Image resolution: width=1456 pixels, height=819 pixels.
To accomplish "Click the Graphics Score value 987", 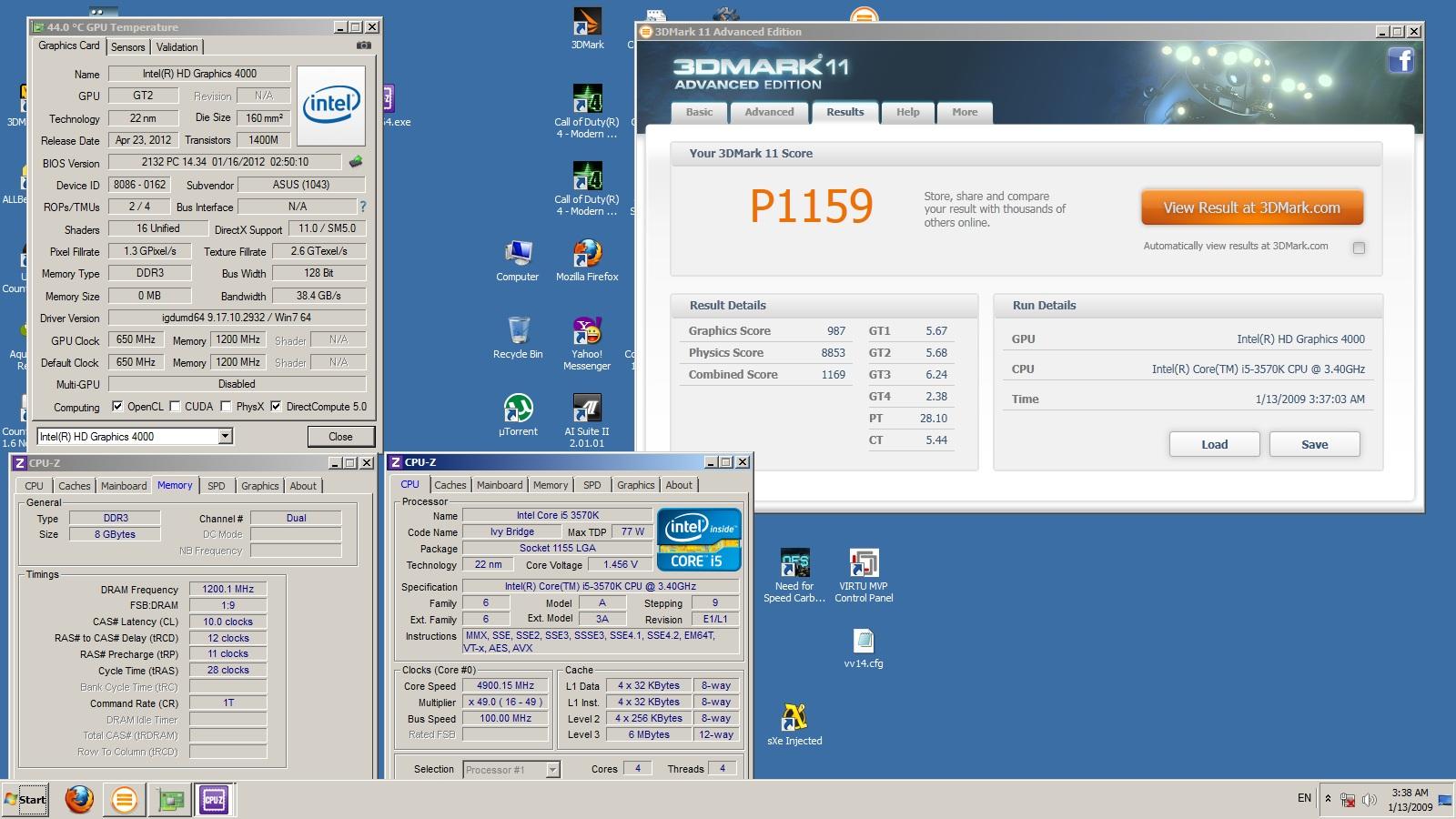I will coord(836,331).
